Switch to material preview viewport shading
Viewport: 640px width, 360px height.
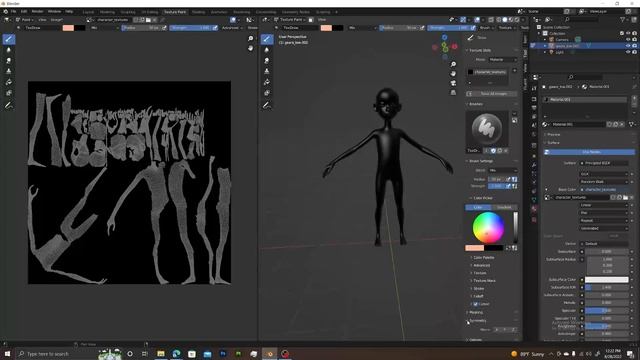(511, 20)
